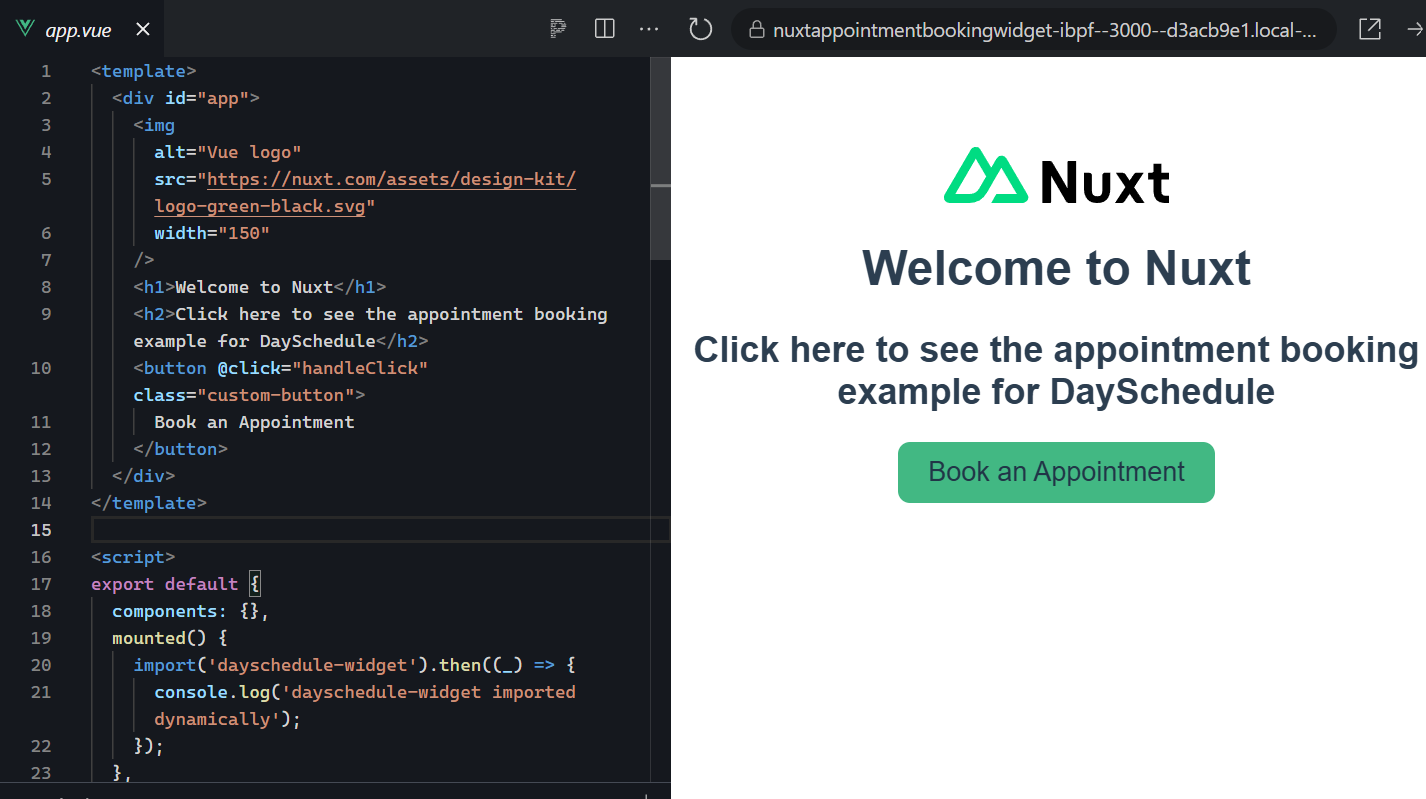Format document with the Prettier icon
Viewport: 1426px width, 799px height.
tap(559, 29)
